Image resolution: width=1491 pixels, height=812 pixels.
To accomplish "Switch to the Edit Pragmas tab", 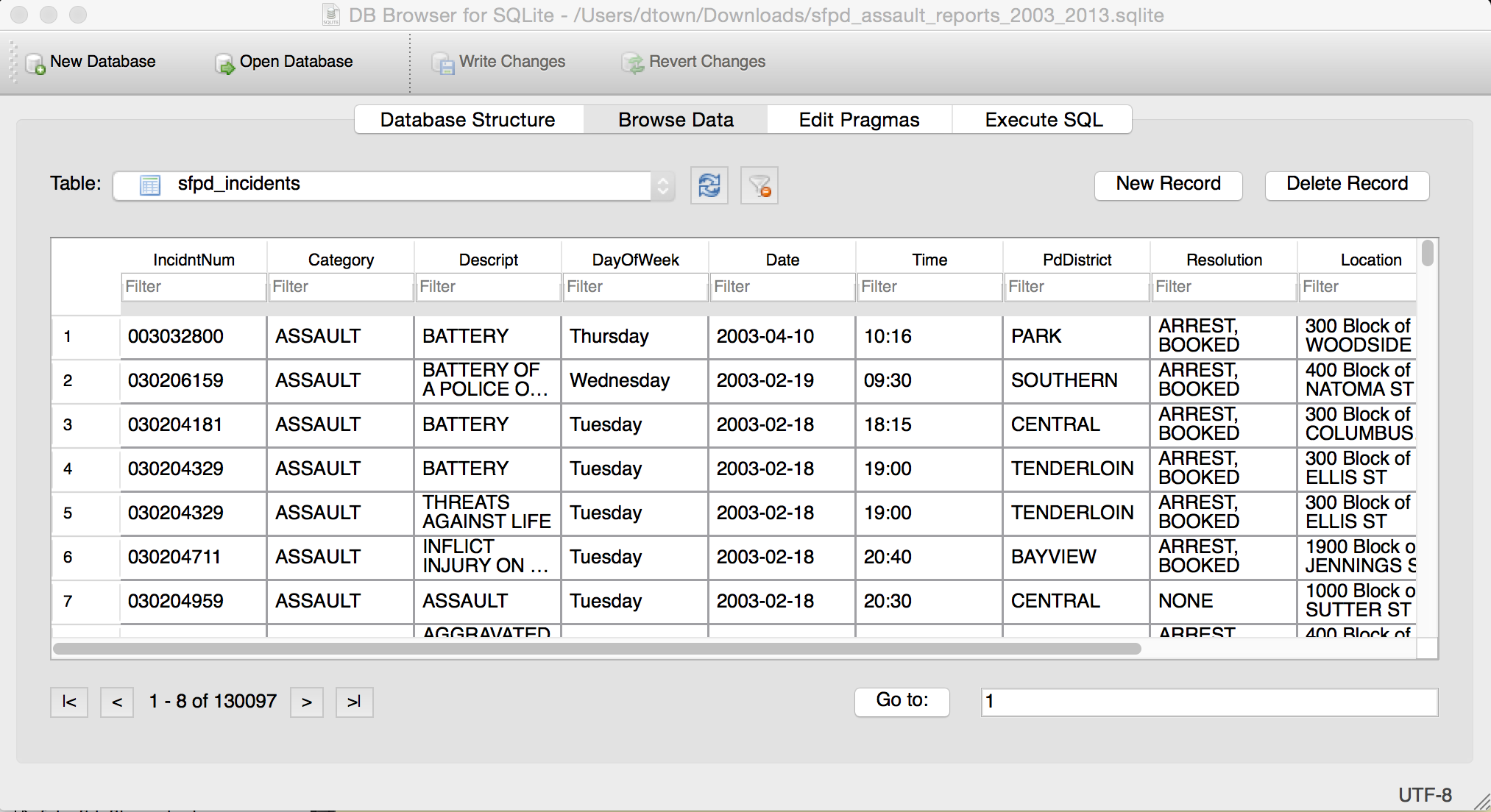I will [858, 119].
